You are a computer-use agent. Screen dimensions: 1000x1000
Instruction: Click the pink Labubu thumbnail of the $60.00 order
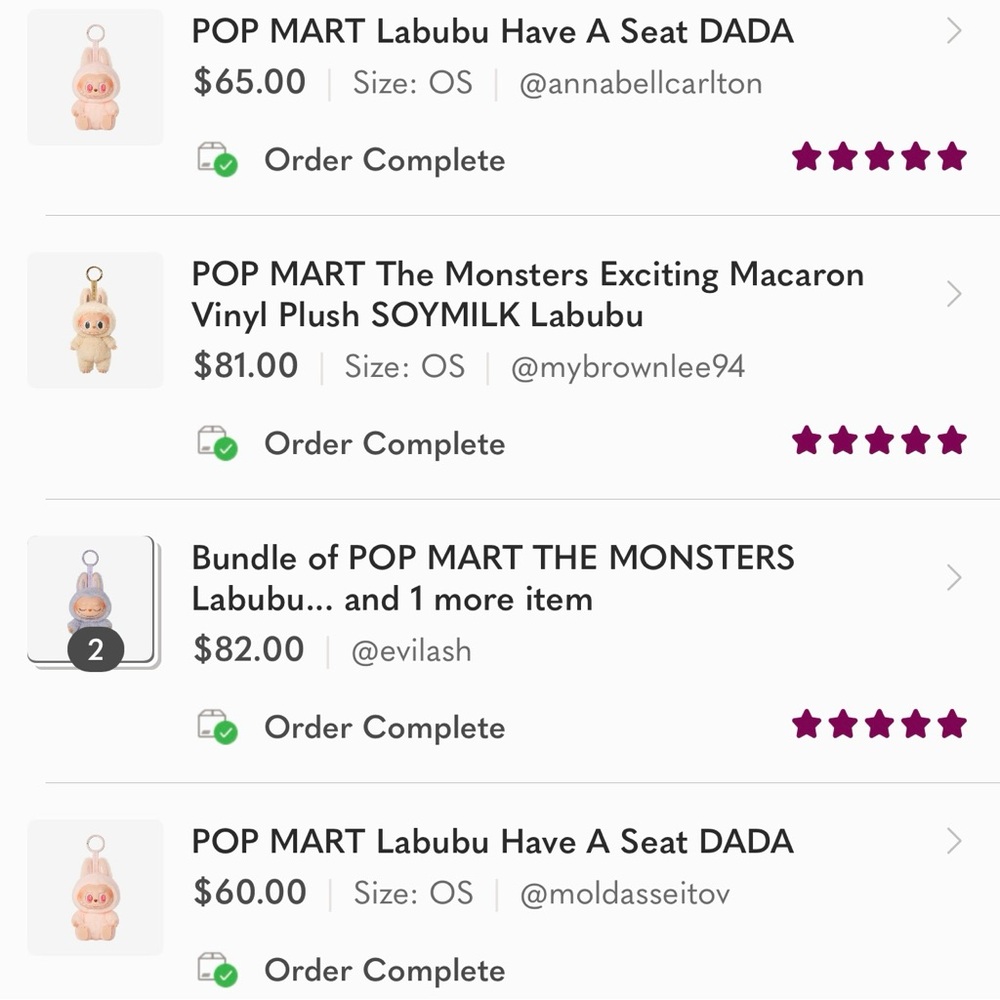coord(95,887)
